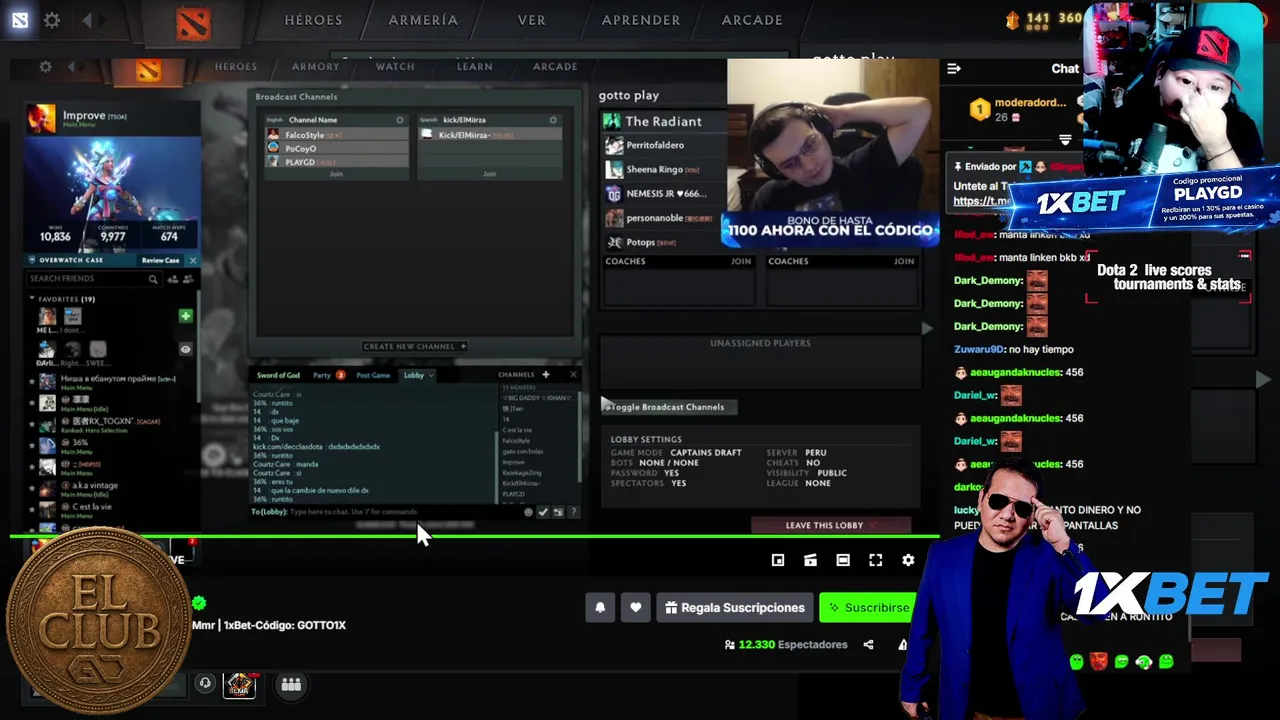Click Leave This Lobby button
Image resolution: width=1280 pixels, height=720 pixels.
pos(831,525)
